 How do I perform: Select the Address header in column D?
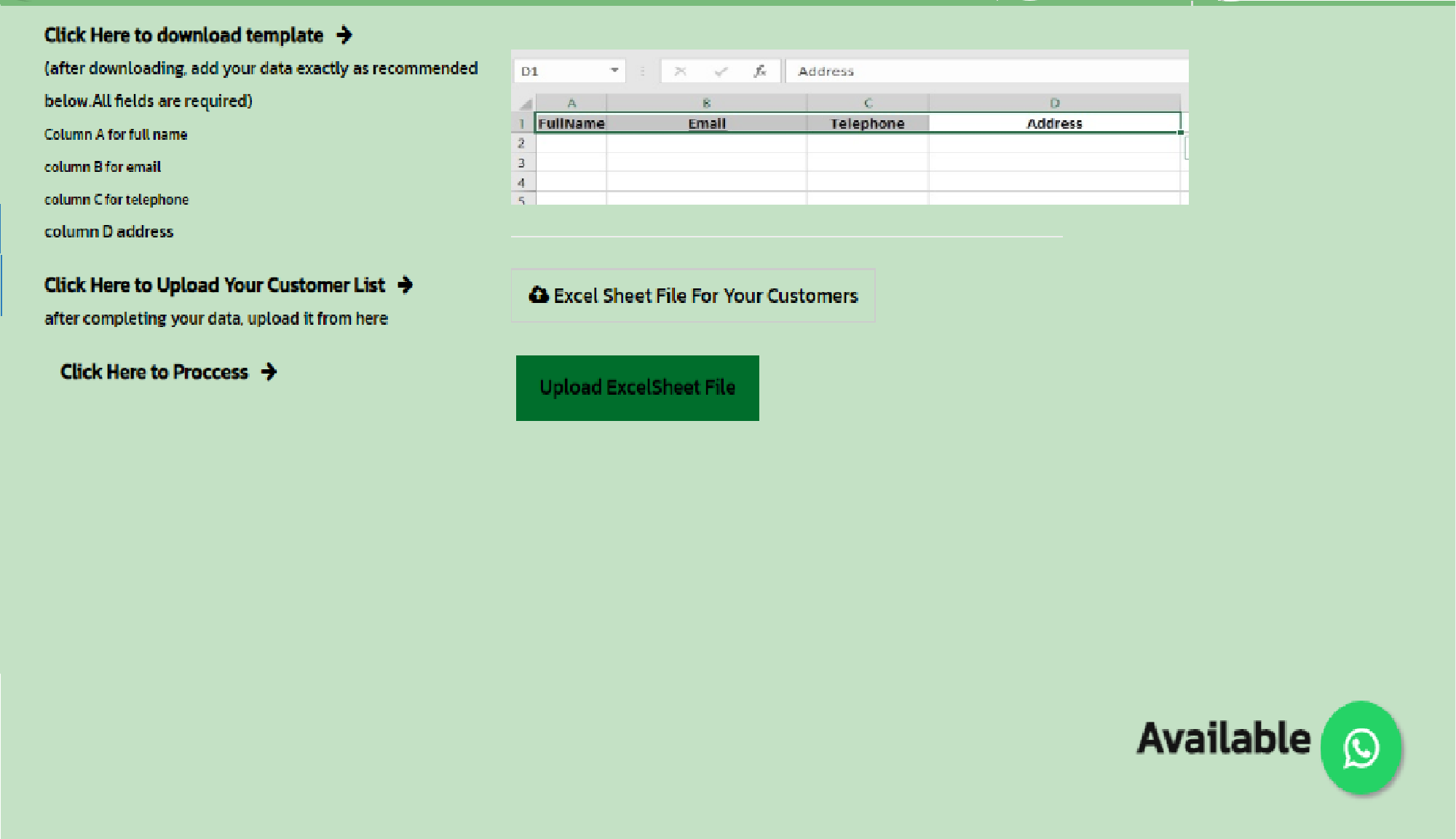click(1053, 123)
